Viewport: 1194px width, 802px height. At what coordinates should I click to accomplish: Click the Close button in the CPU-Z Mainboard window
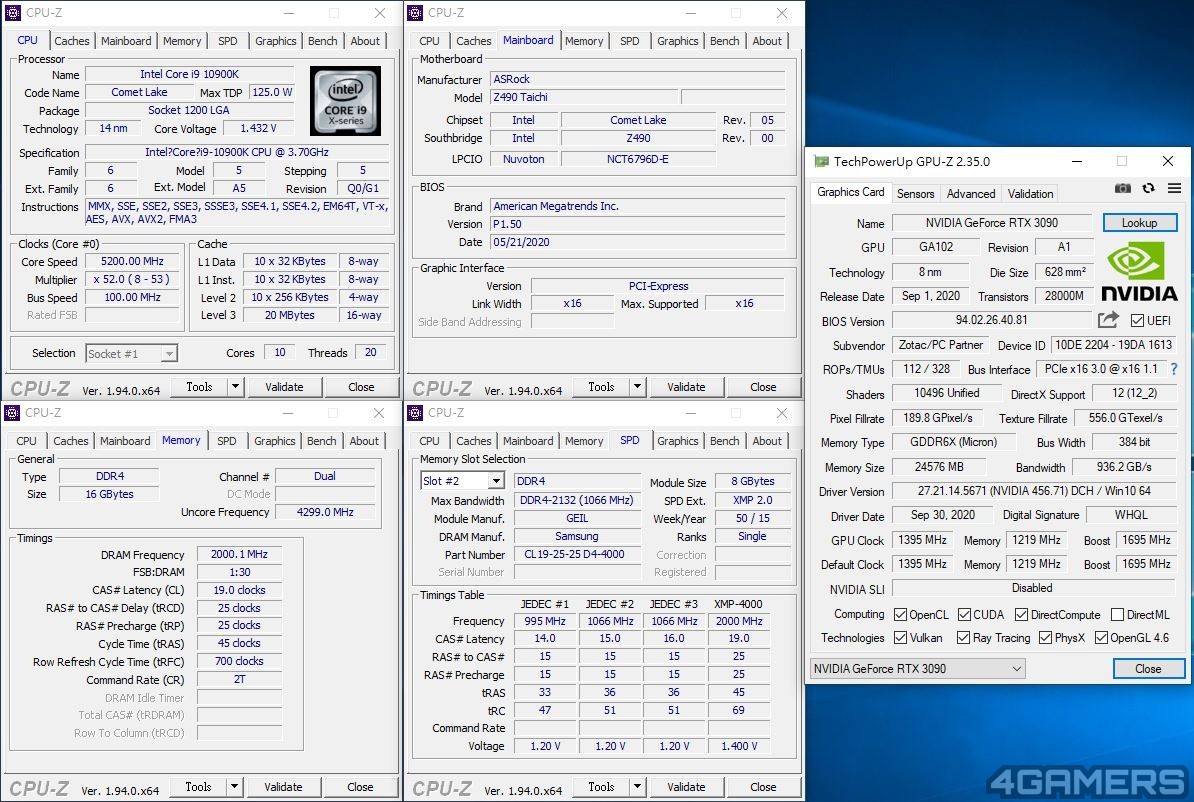pyautogui.click(x=763, y=387)
